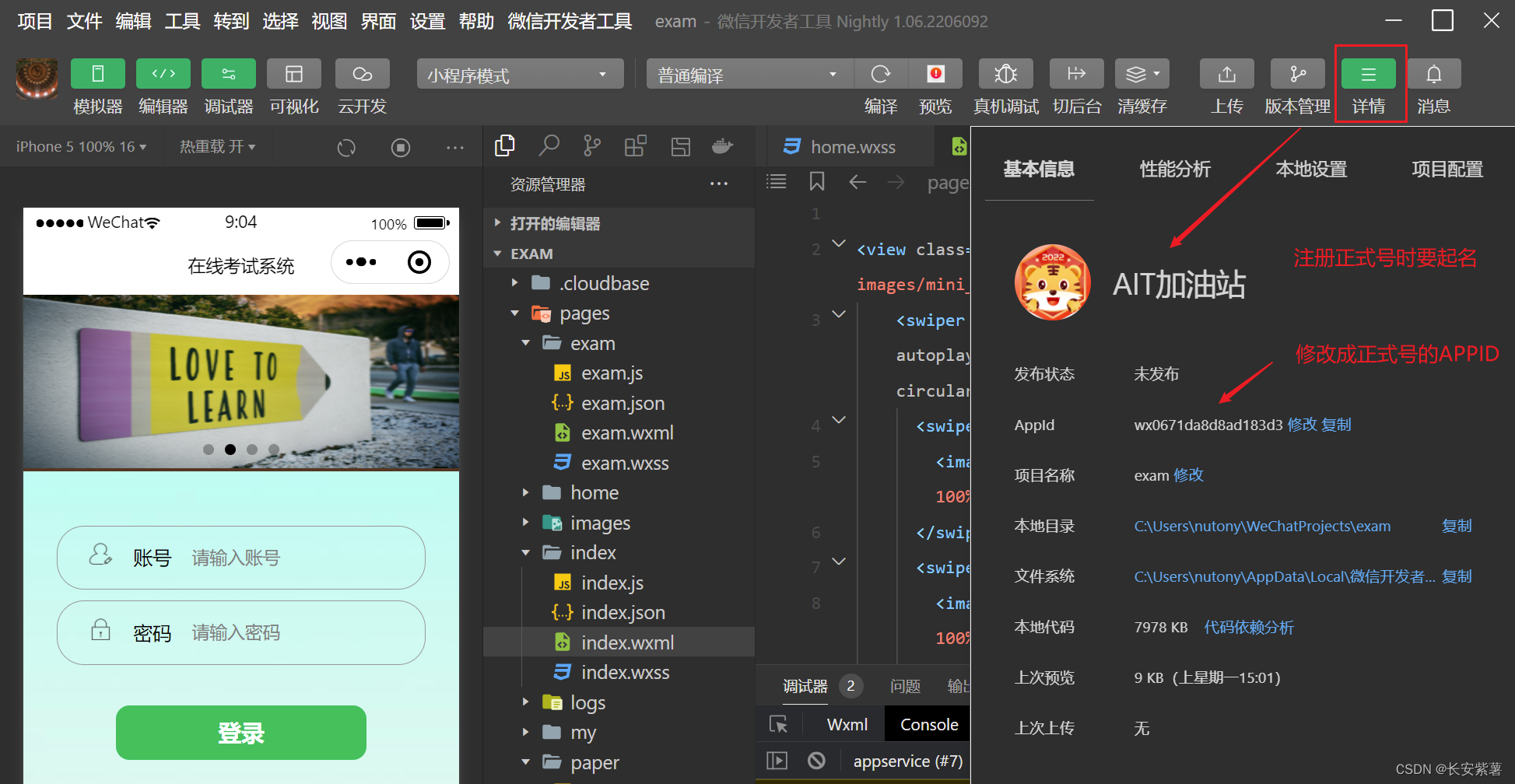Image resolution: width=1515 pixels, height=784 pixels.
Task: Open the extensions icon in sidebar
Action: point(636,145)
